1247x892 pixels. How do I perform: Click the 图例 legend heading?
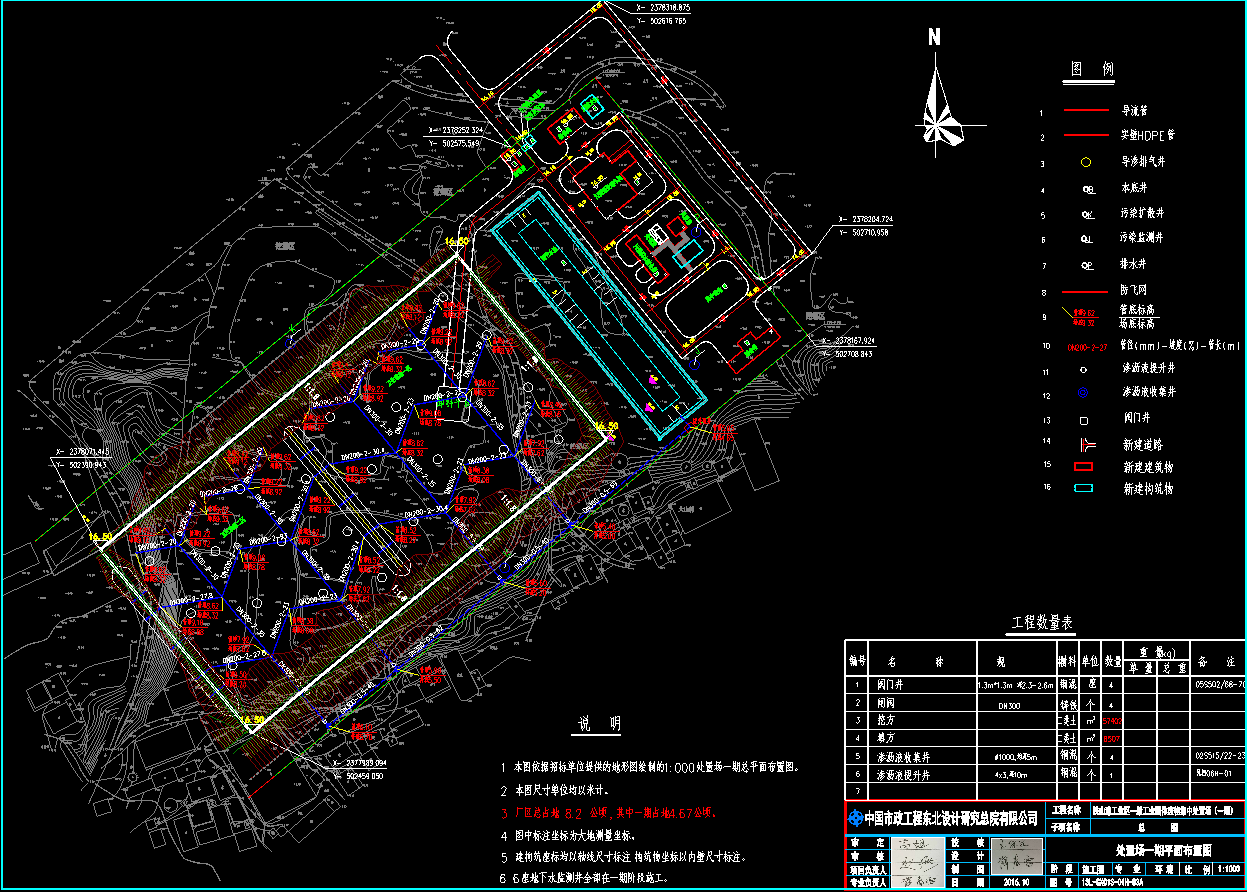tap(1092, 70)
